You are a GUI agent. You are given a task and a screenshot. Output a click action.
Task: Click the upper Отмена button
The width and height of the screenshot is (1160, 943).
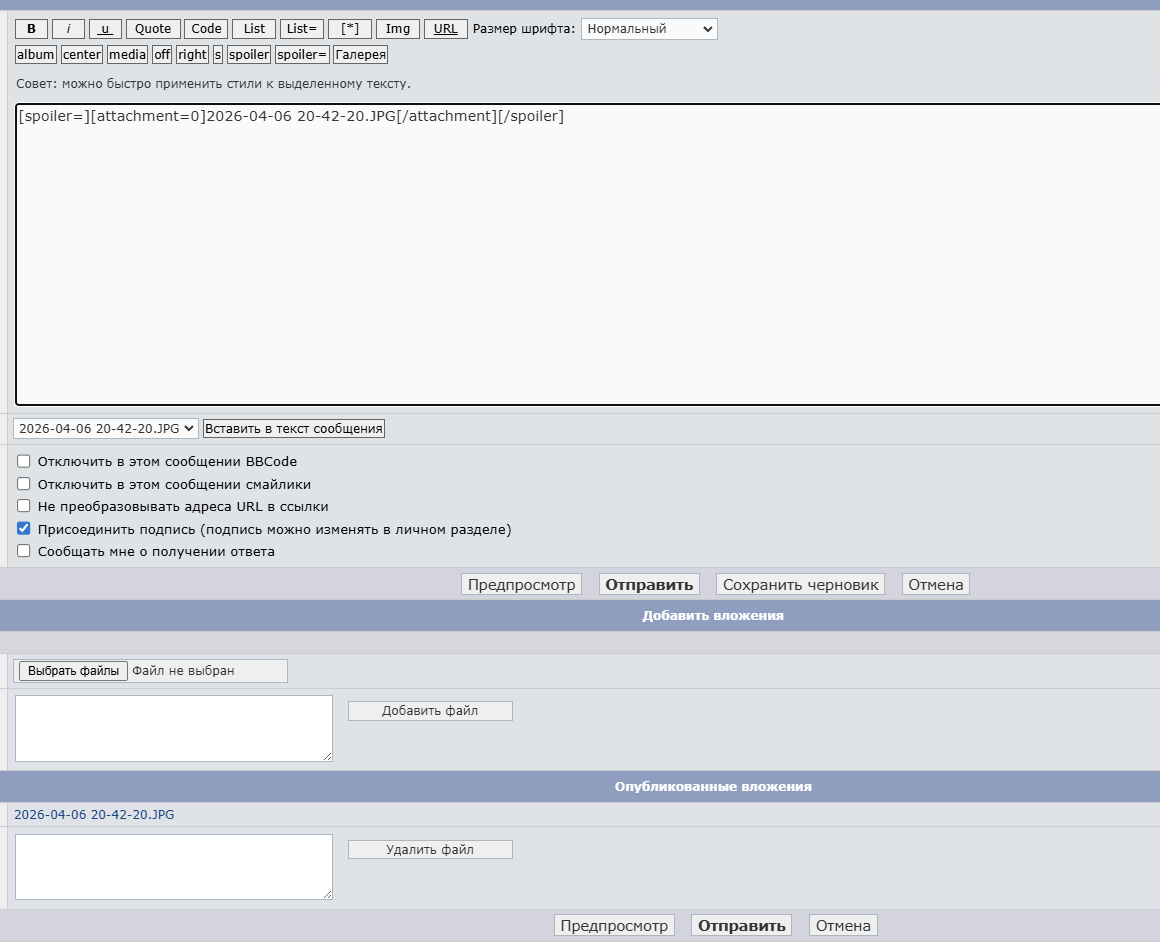936,584
